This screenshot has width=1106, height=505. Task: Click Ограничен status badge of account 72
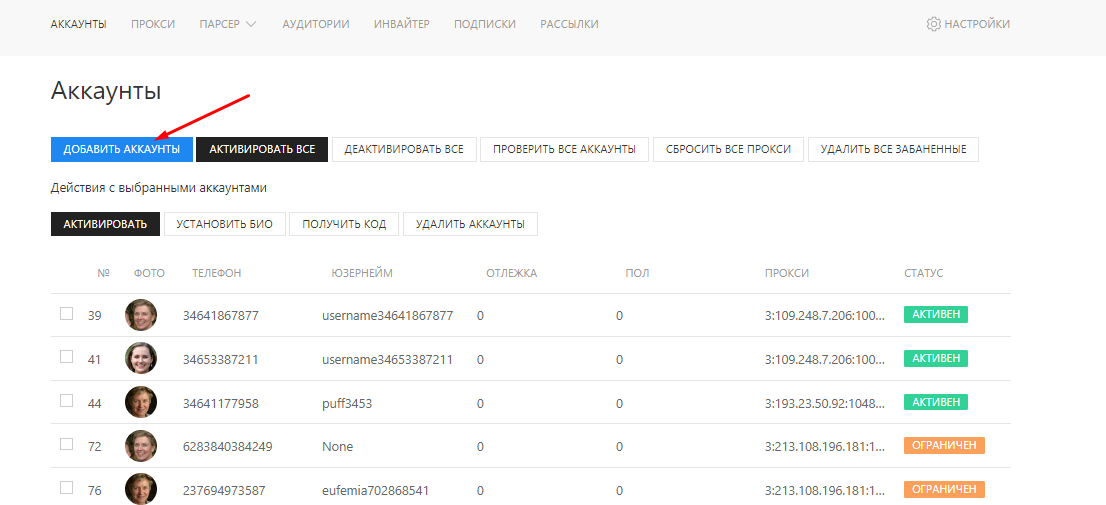coord(944,446)
